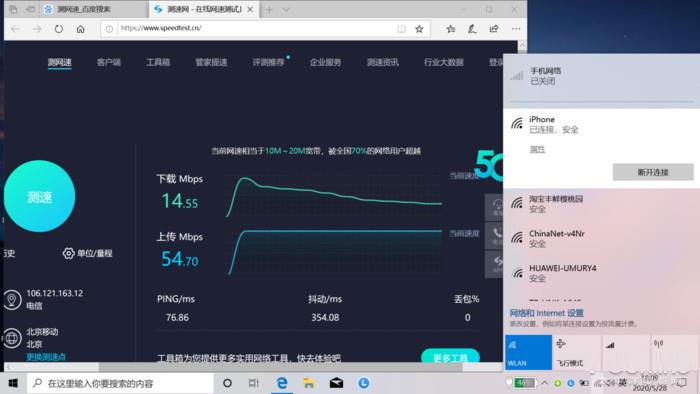700x394 pixels.
Task: Open the 测网速 navigation tab
Action: (x=59, y=62)
